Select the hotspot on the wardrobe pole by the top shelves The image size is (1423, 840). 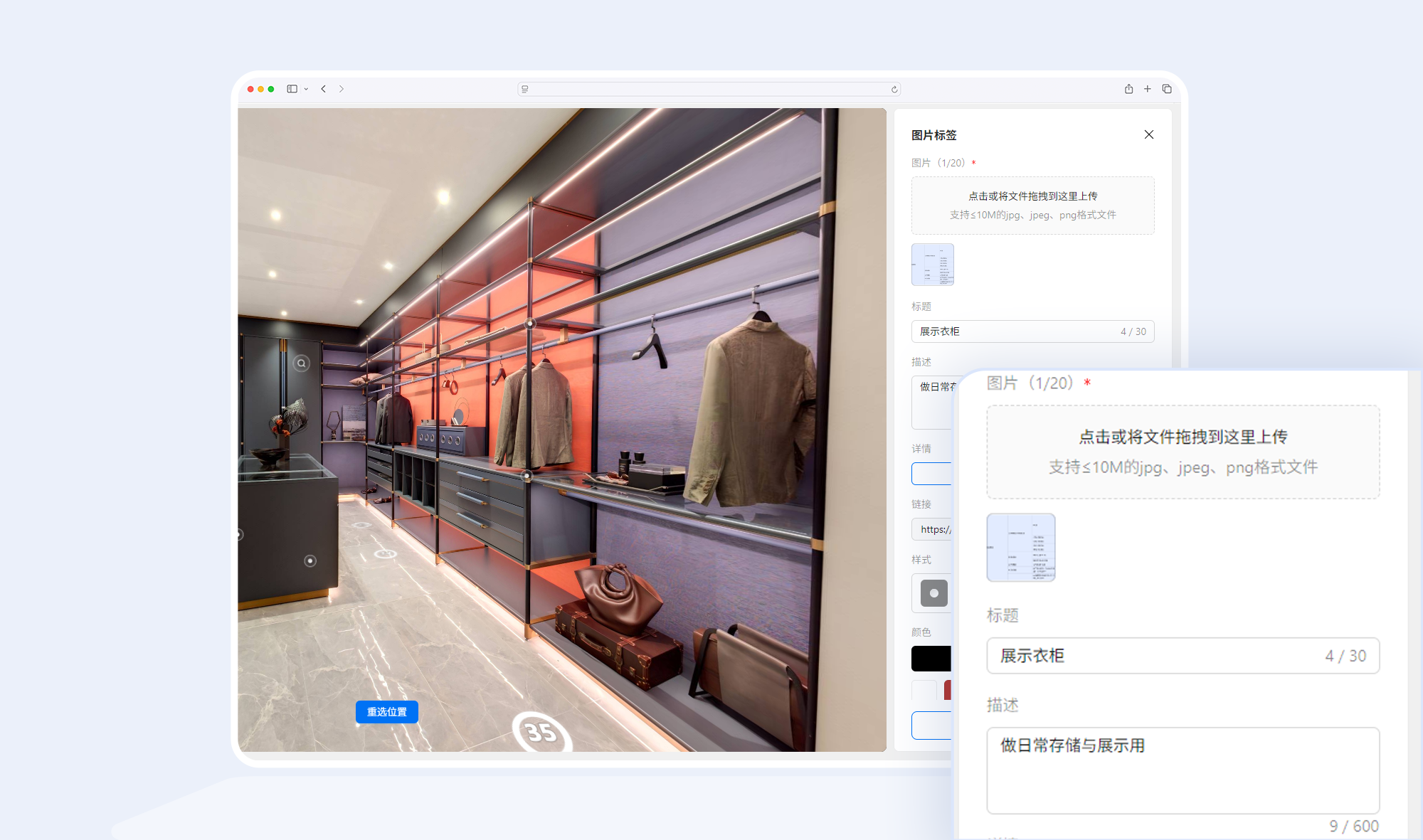click(x=529, y=324)
